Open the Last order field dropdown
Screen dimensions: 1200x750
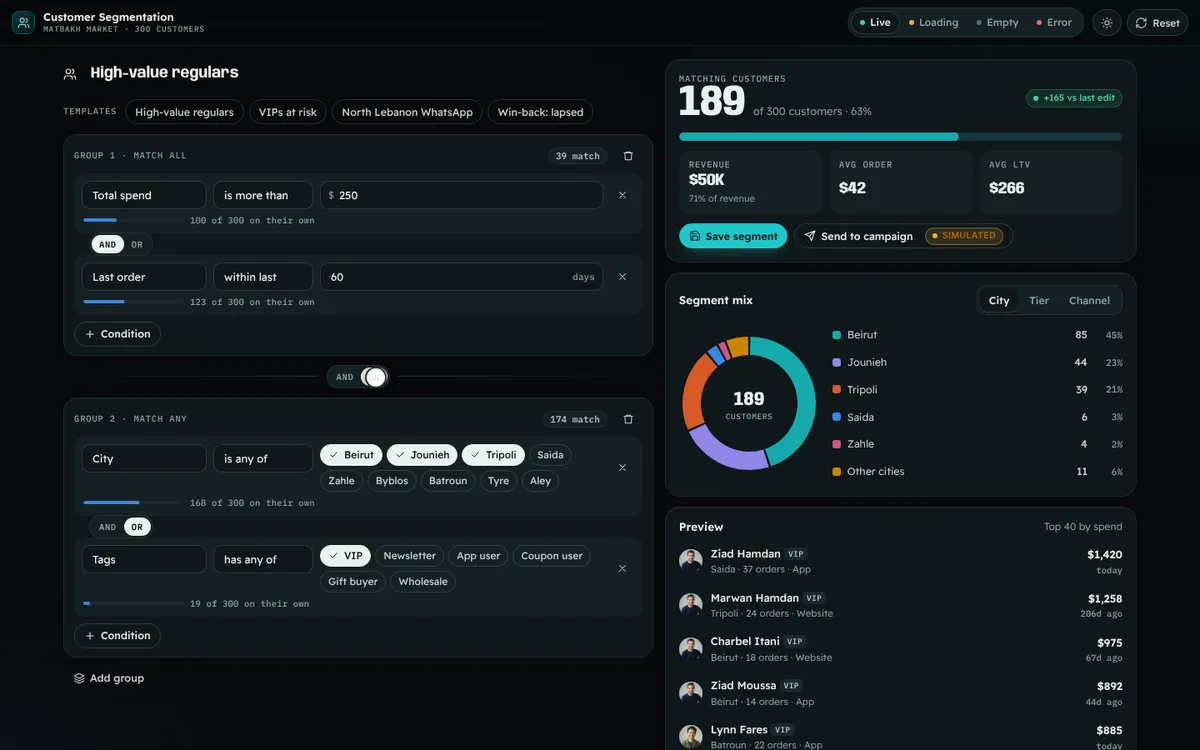144,277
